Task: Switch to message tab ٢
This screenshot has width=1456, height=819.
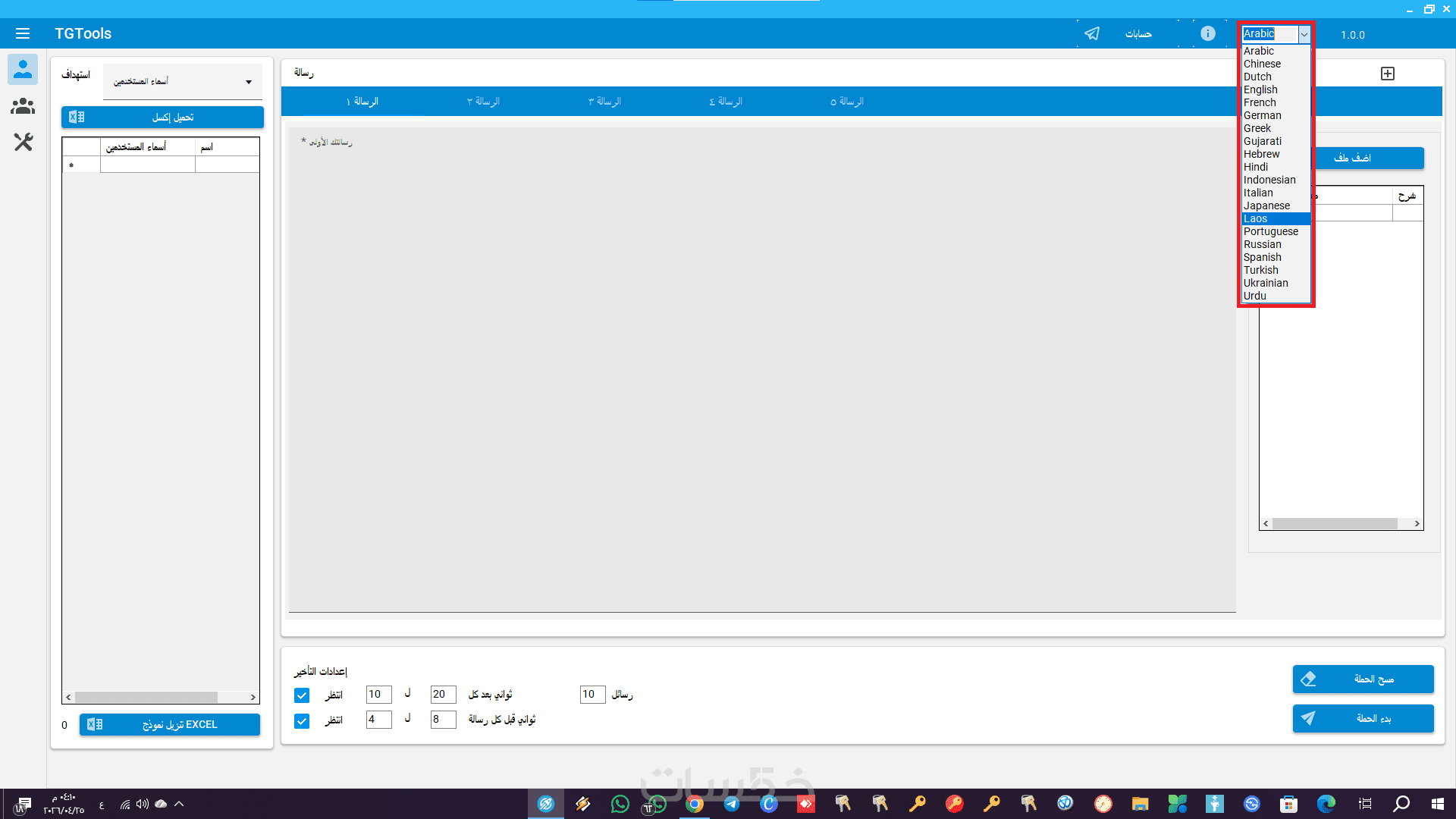Action: [x=483, y=102]
